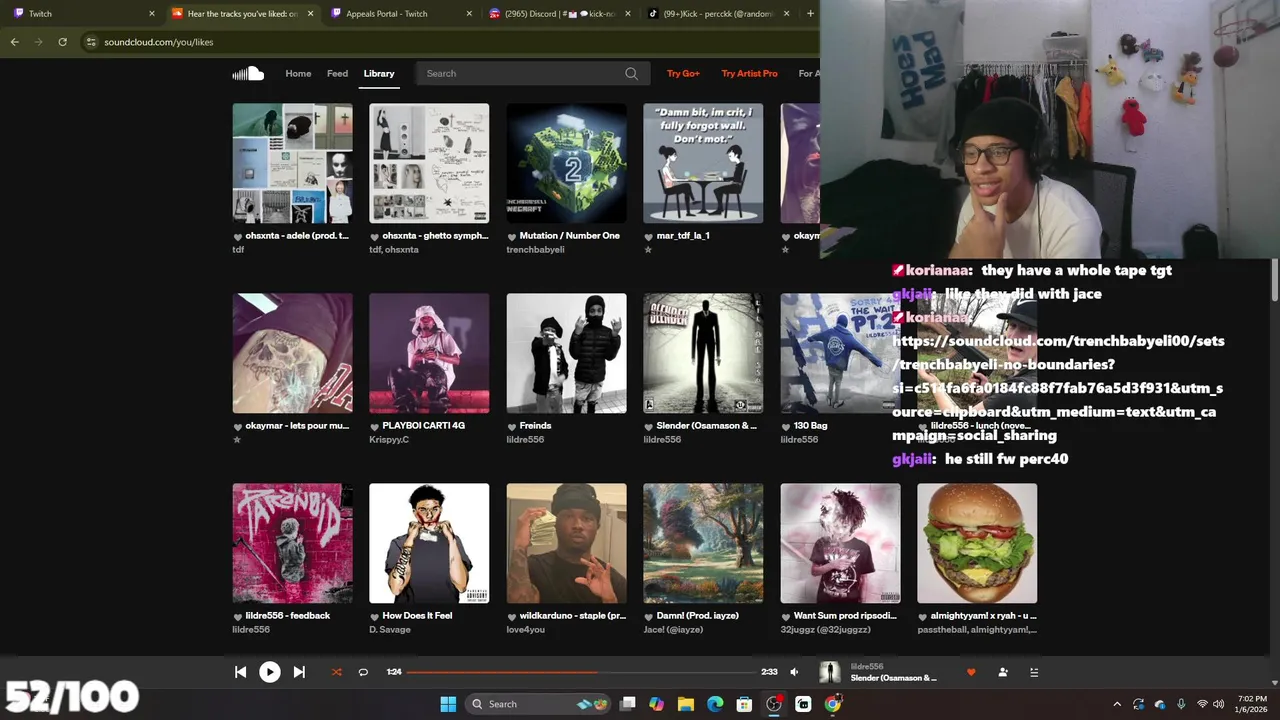Viewport: 1280px width, 720px height.
Task: Open the hamburger artwork for almightyyam track
Action: click(977, 543)
